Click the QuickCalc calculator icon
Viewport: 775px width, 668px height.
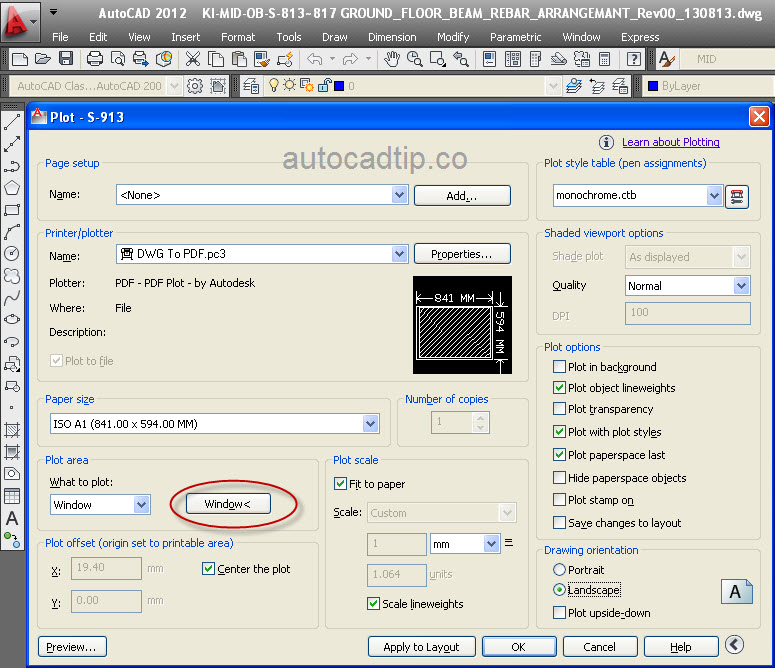(x=604, y=59)
